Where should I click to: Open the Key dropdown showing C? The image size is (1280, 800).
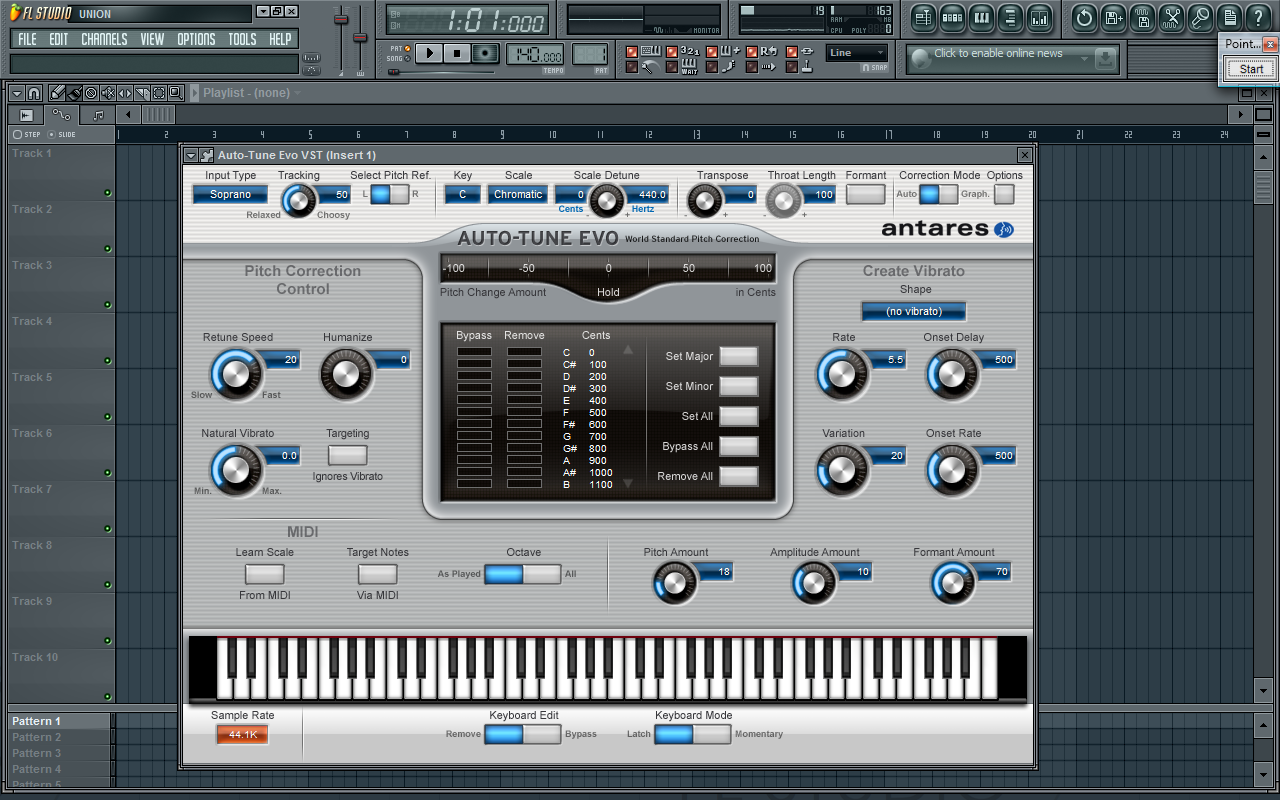(x=462, y=195)
